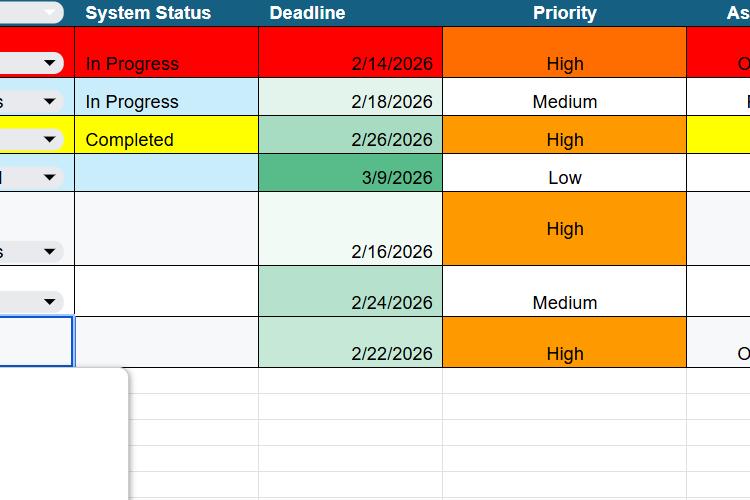Expand the dropdown arrow in the 2/16/2026 row
This screenshot has height=500, width=750.
click(49, 252)
